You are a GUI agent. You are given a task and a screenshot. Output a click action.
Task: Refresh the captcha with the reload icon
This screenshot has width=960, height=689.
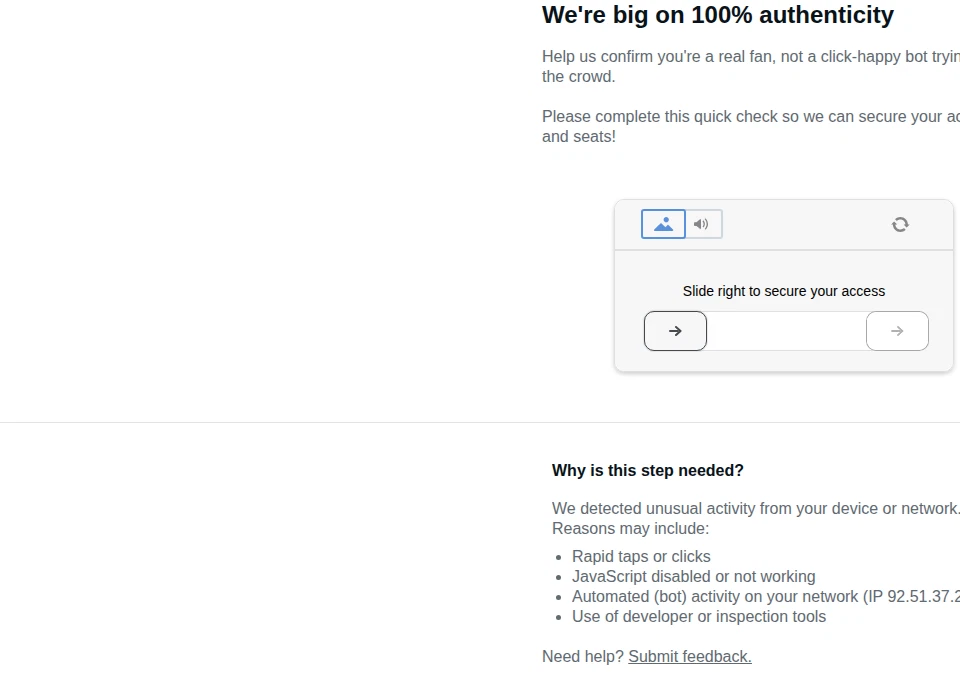[900, 225]
